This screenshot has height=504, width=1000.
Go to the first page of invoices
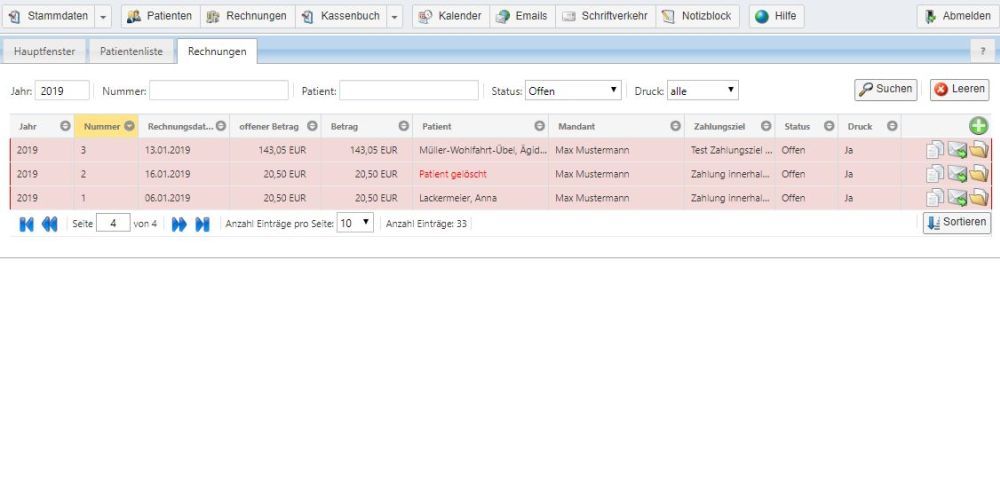(26, 224)
